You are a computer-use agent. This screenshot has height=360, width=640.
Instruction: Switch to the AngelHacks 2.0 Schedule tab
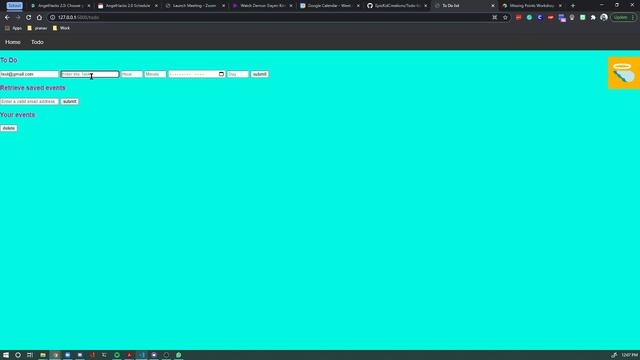(128, 6)
